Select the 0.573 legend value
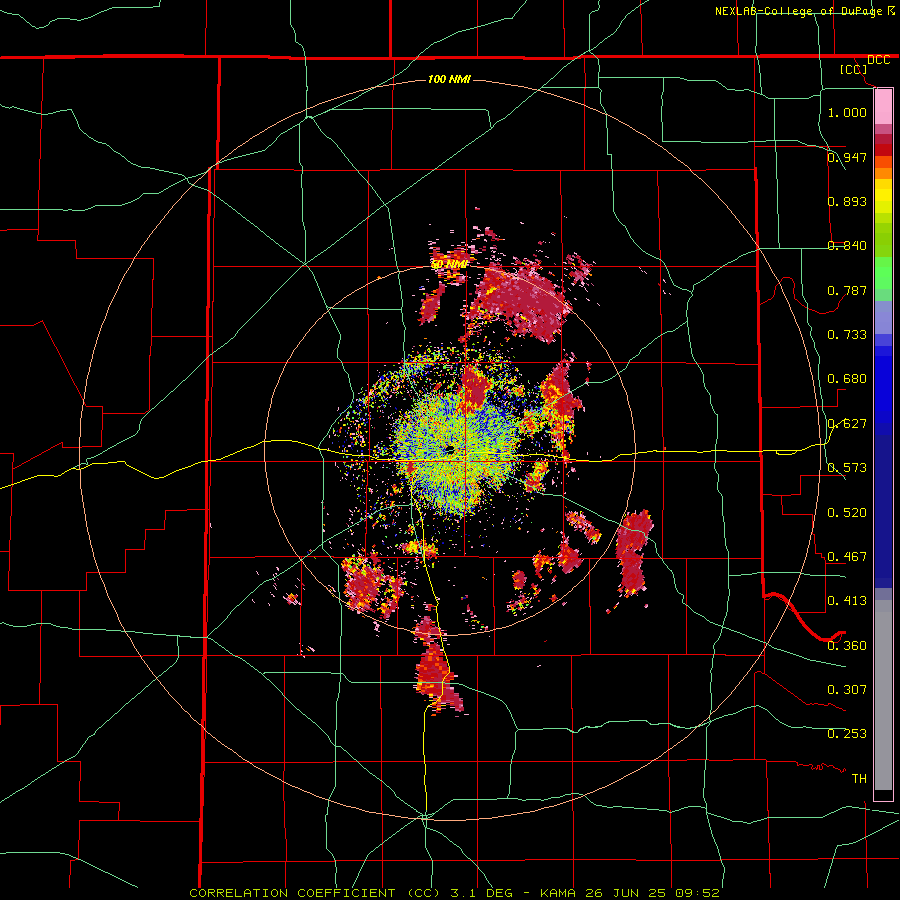This screenshot has width=900, height=900. [847, 468]
